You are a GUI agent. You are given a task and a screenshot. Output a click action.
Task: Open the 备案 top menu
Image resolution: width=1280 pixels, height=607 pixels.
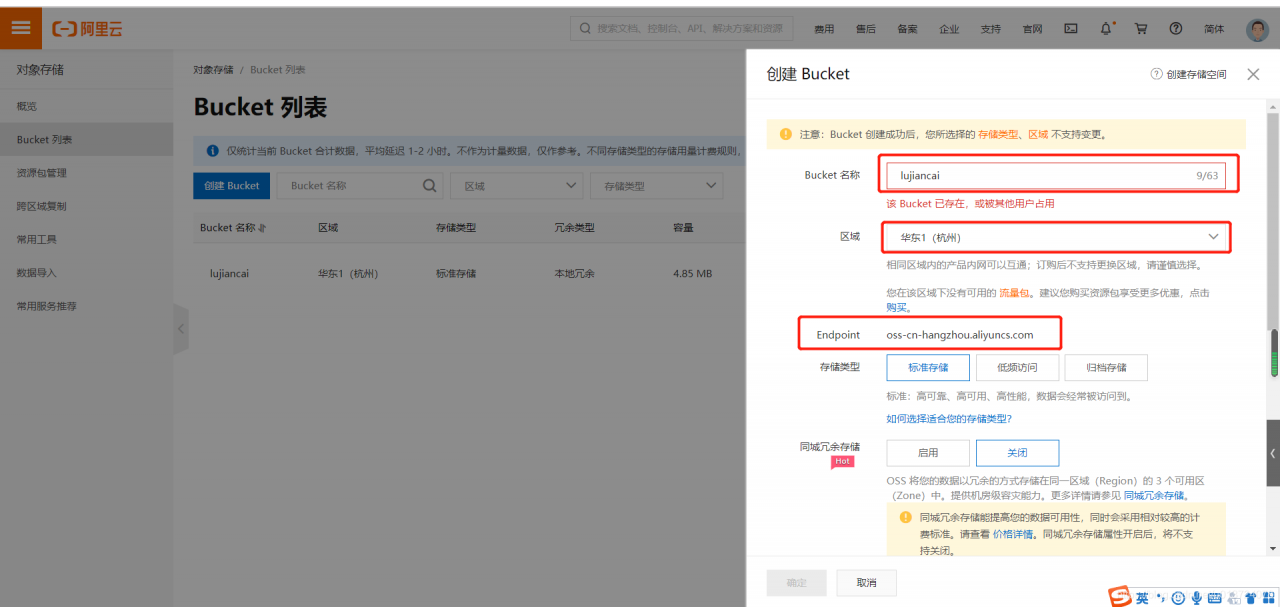click(x=907, y=29)
